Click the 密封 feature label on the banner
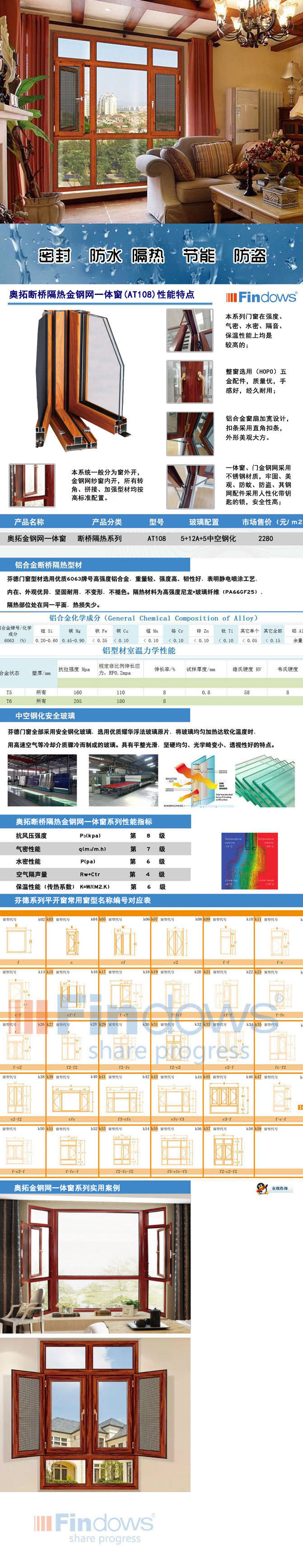Viewport: 303px width, 1568px height. [55, 256]
